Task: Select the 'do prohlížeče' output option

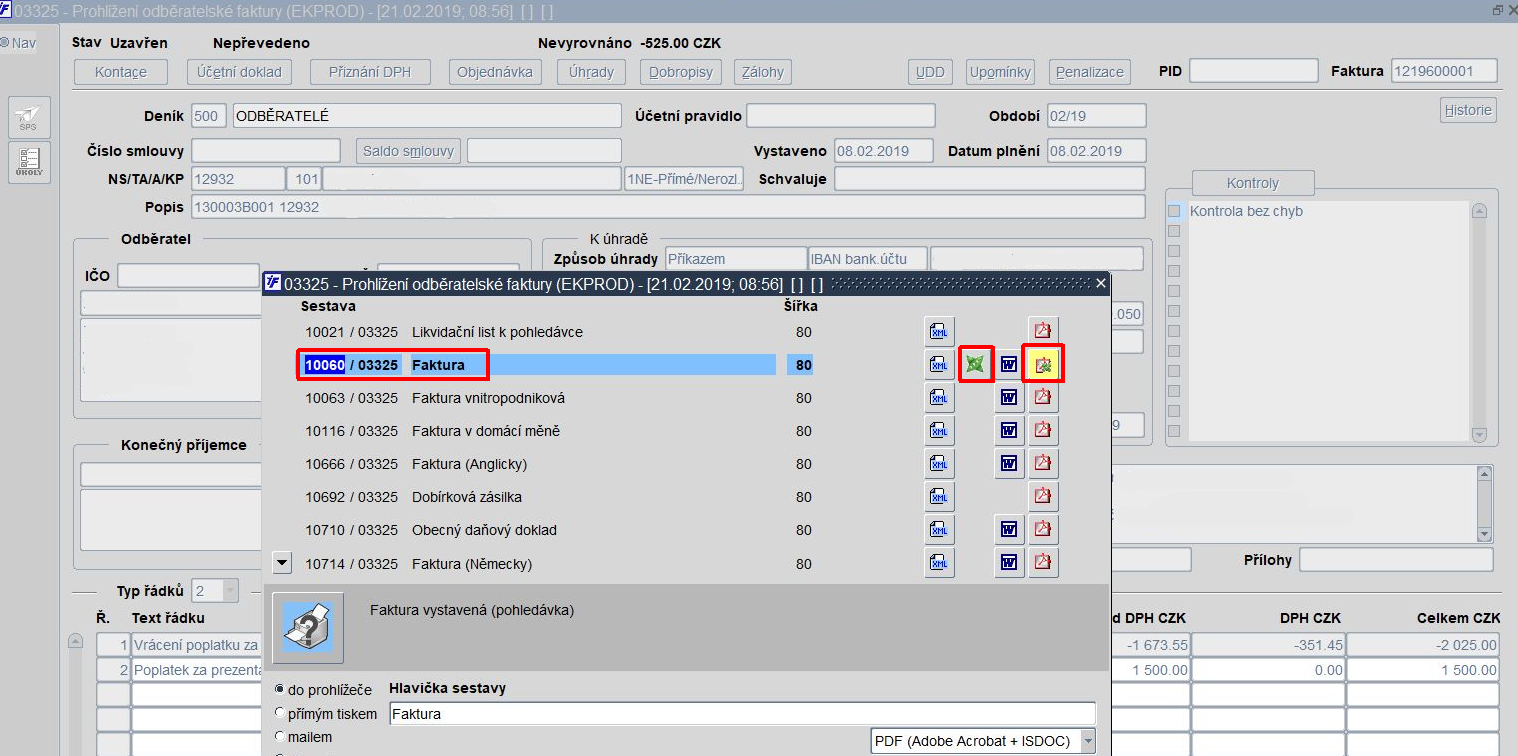Action: (280, 690)
